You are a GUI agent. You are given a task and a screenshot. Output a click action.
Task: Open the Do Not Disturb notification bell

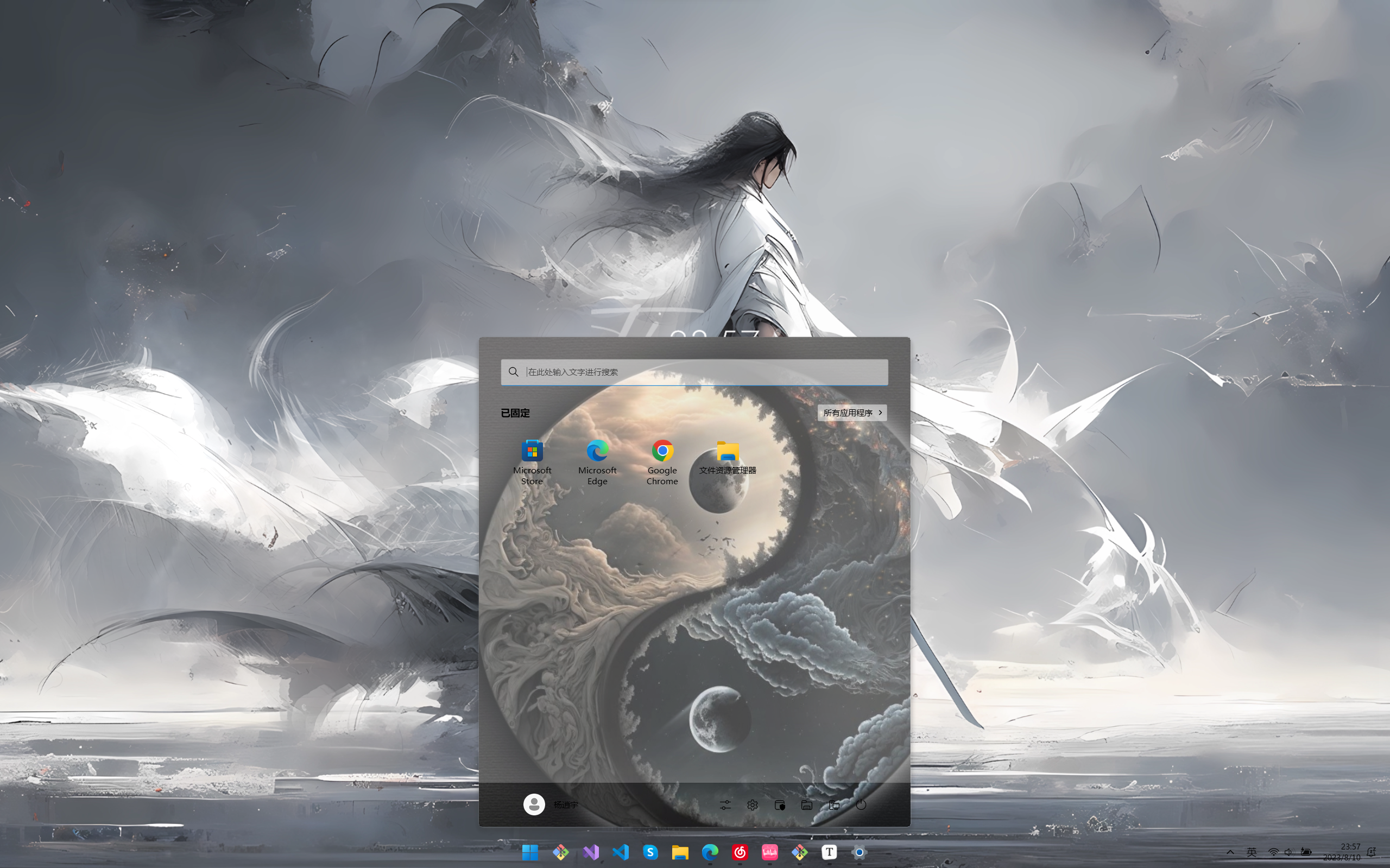tap(1372, 852)
